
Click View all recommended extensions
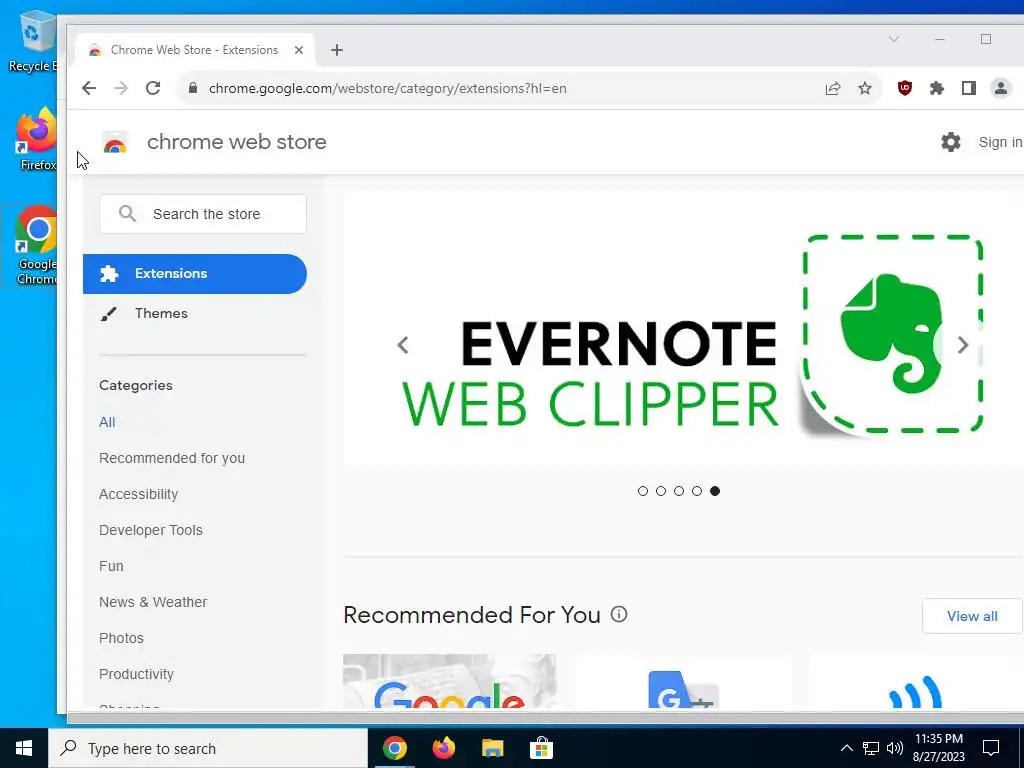pyautogui.click(x=972, y=616)
